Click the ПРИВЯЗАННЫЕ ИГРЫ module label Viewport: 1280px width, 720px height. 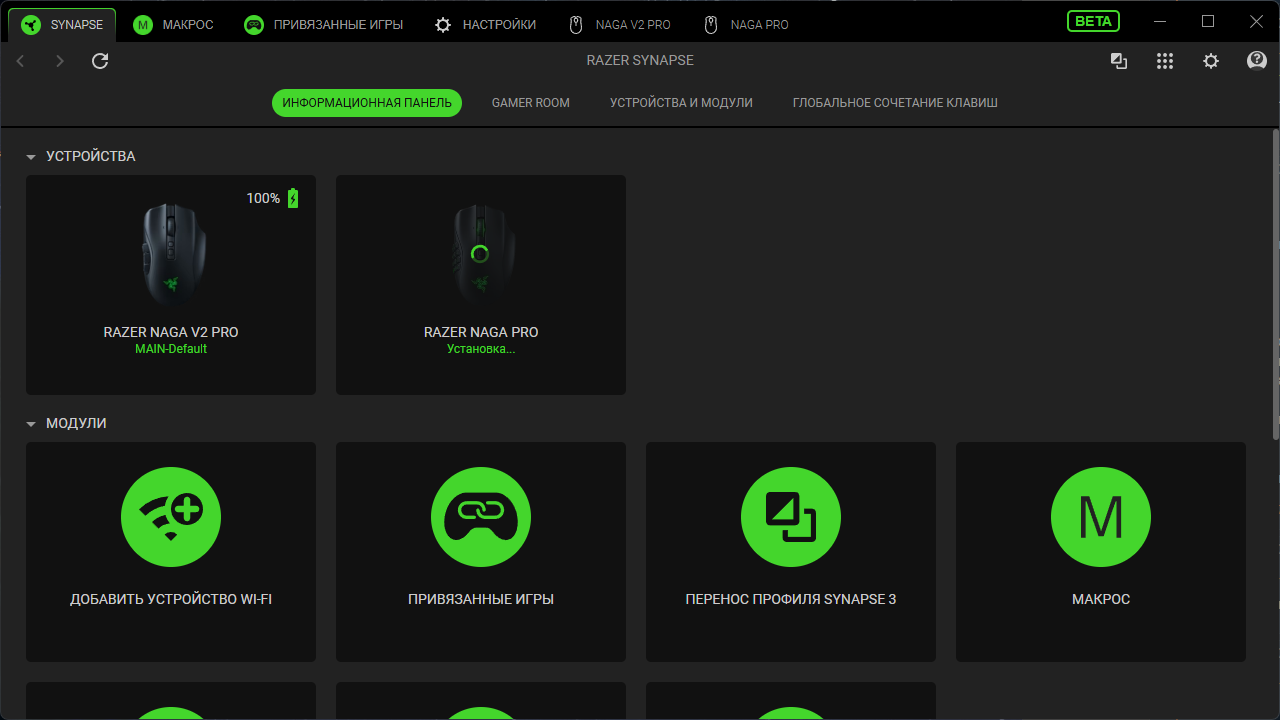pyautogui.click(x=481, y=600)
